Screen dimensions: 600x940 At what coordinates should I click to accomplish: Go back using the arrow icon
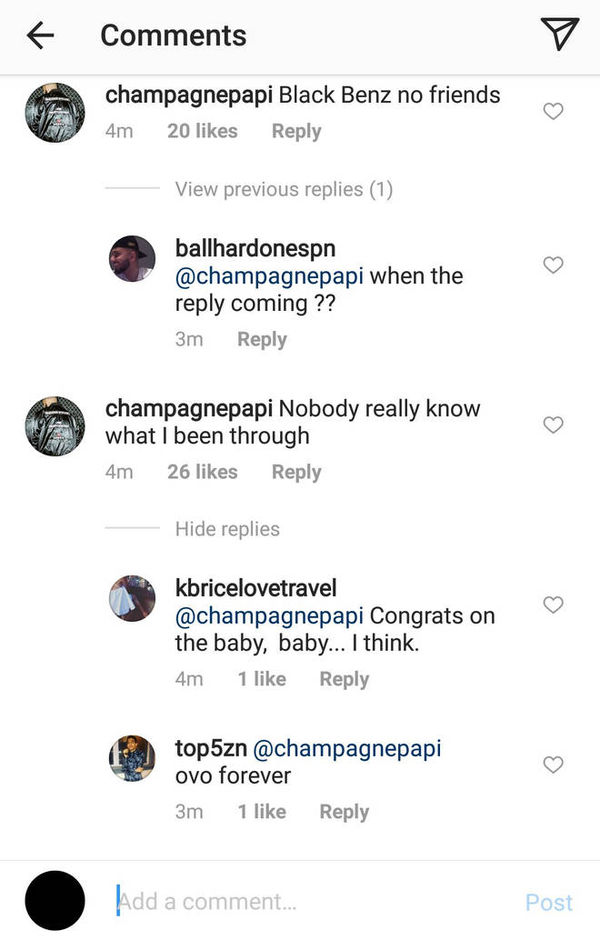[40, 35]
